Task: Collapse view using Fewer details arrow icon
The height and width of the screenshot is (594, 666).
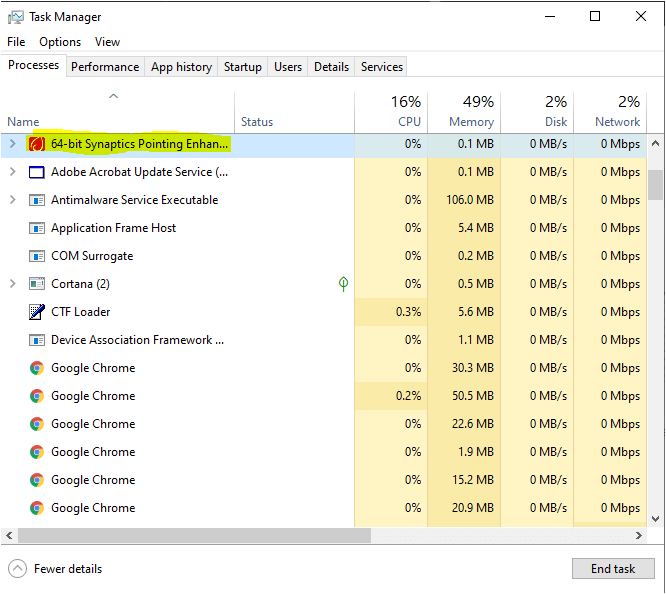Action: pyautogui.click(x=17, y=569)
